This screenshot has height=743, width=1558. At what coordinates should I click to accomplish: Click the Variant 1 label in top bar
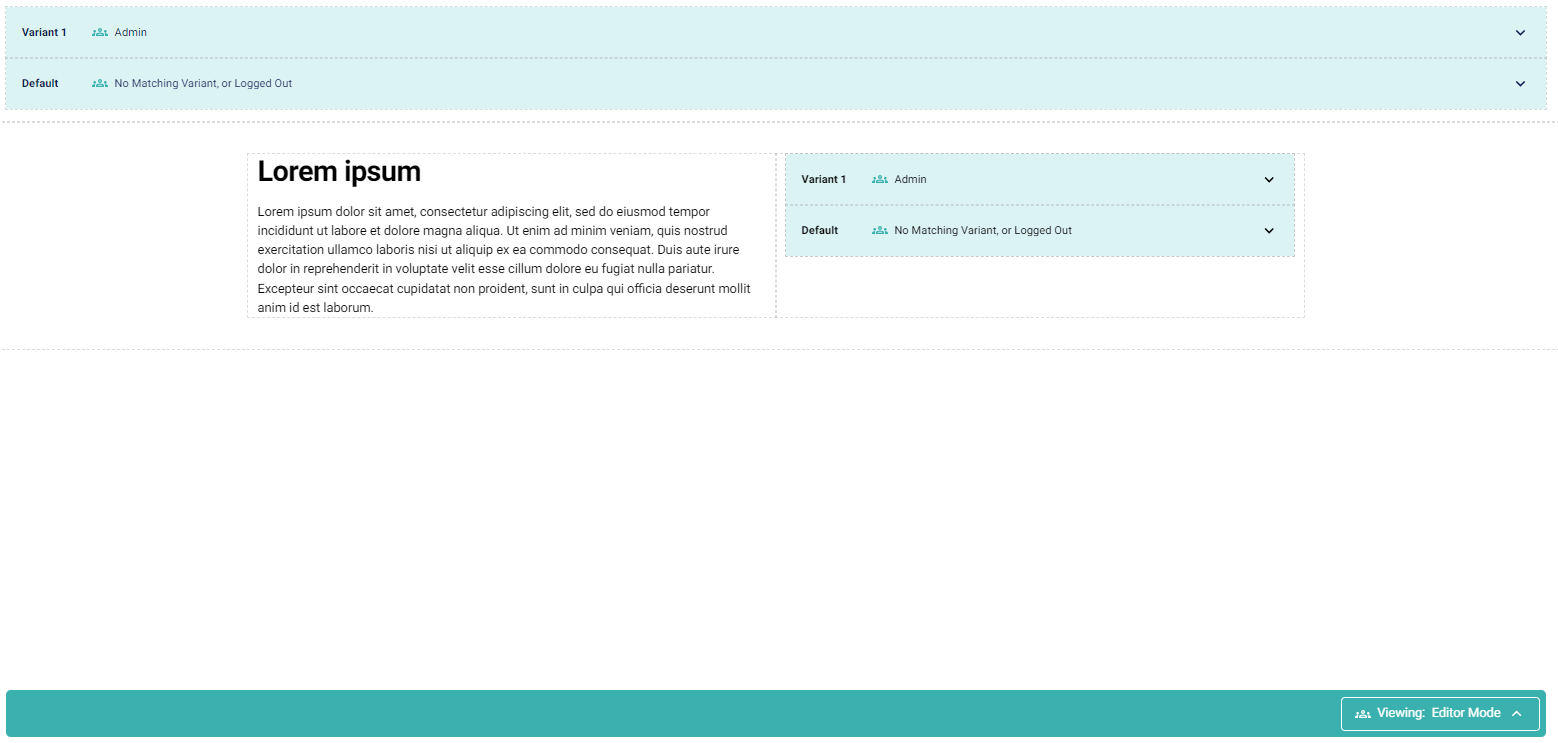[x=45, y=32]
